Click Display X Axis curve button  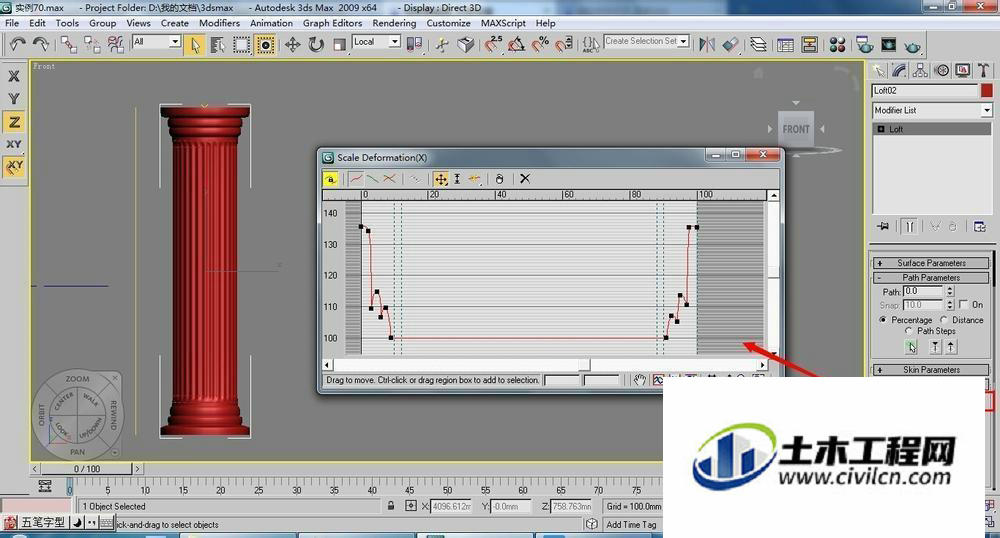357,179
